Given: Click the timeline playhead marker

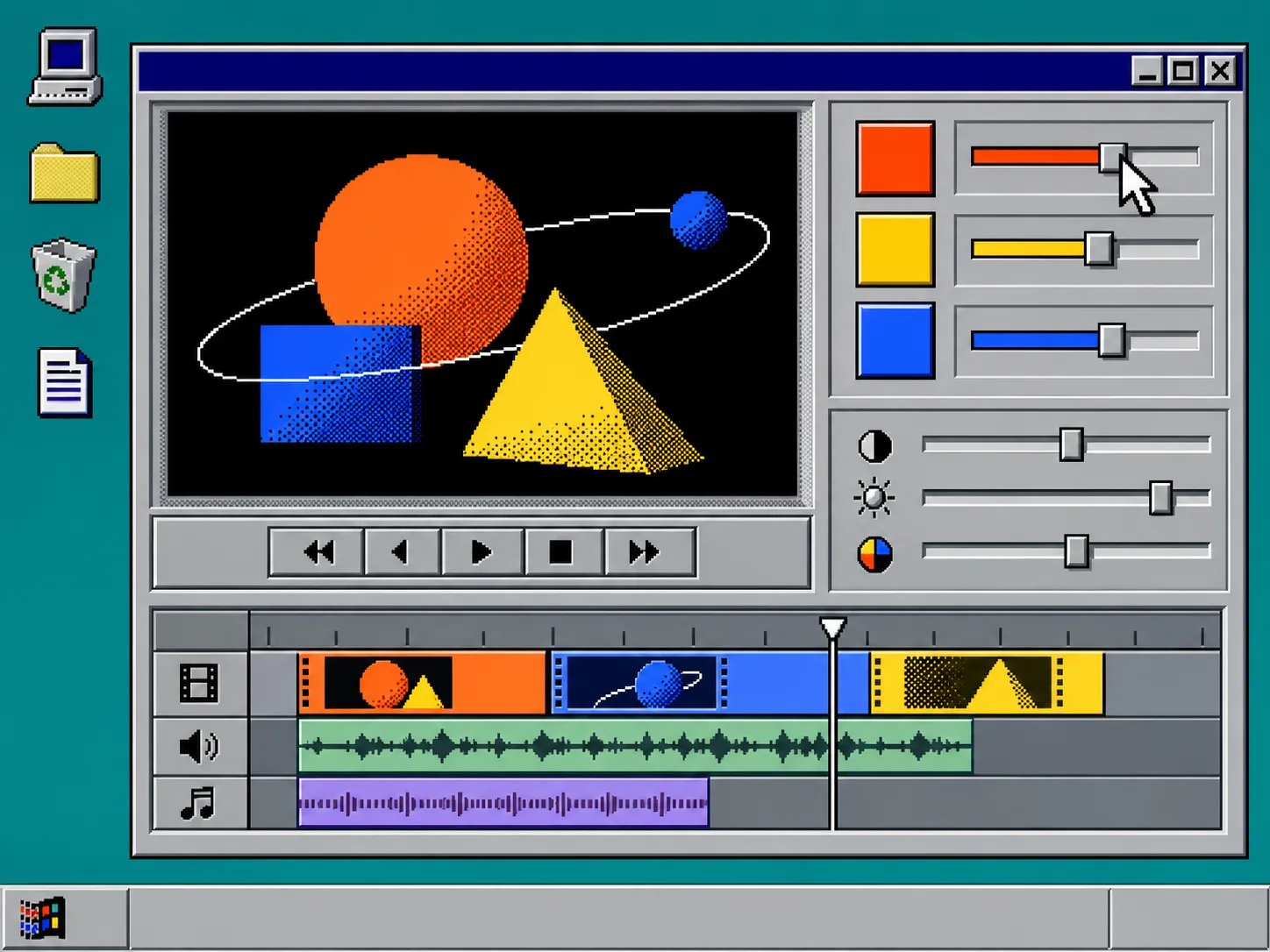Looking at the screenshot, I should 832,628.
